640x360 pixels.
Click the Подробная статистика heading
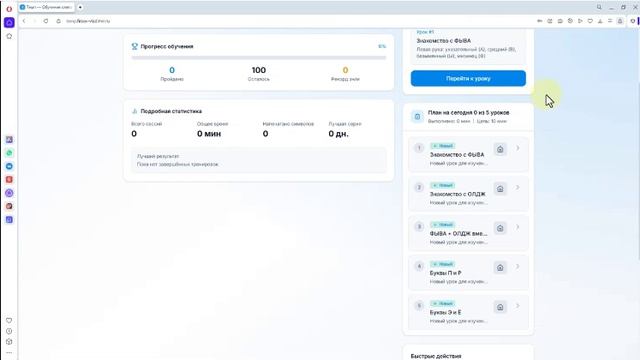(171, 111)
